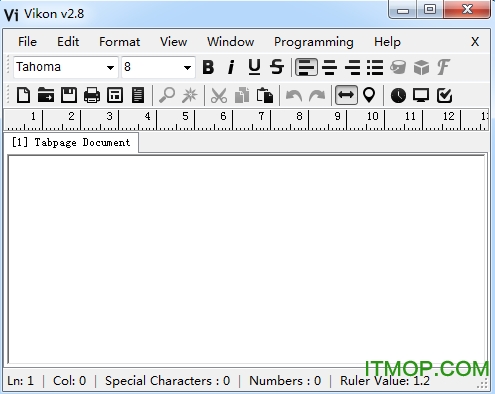Click the magnifier find icon
495x394 pixels.
[167, 95]
